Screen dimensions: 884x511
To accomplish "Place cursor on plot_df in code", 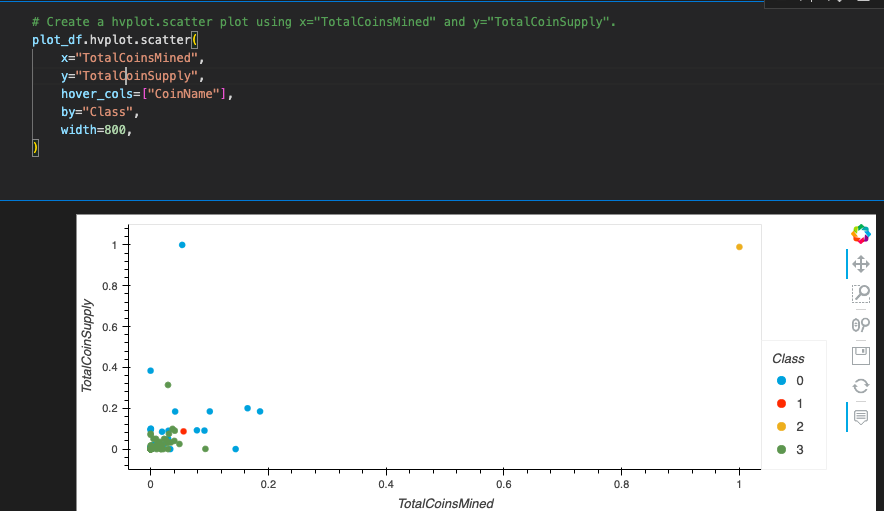I will pyautogui.click(x=57, y=40).
